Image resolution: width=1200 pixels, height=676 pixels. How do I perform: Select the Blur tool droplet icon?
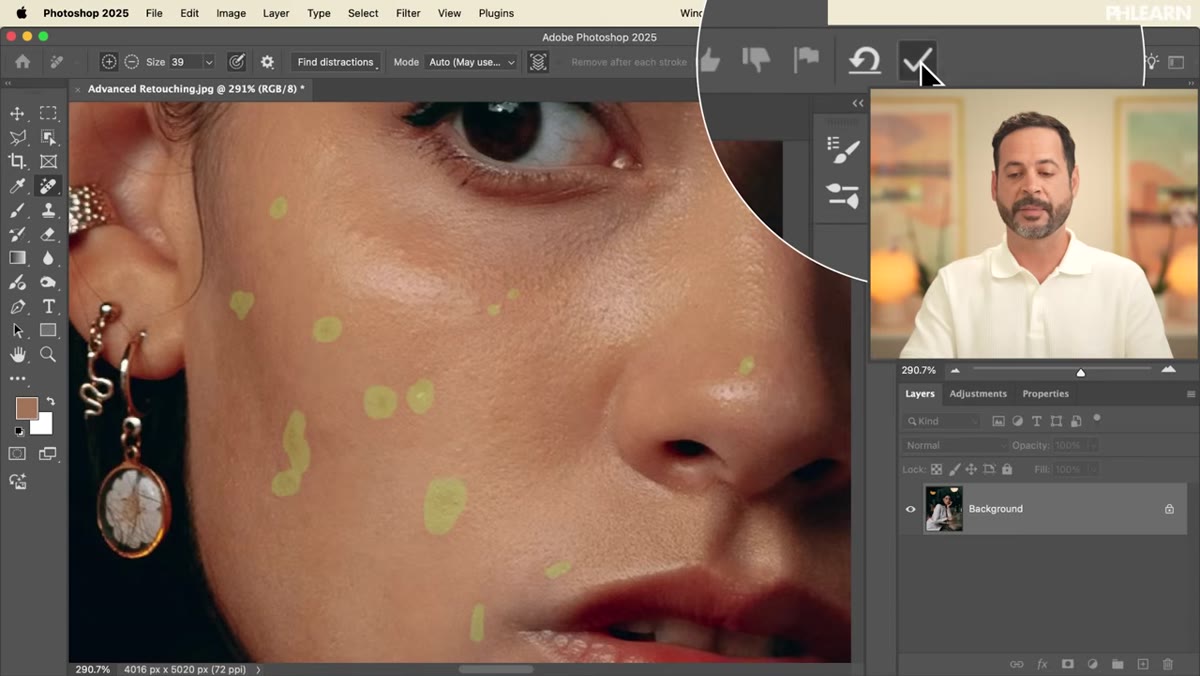[48, 258]
